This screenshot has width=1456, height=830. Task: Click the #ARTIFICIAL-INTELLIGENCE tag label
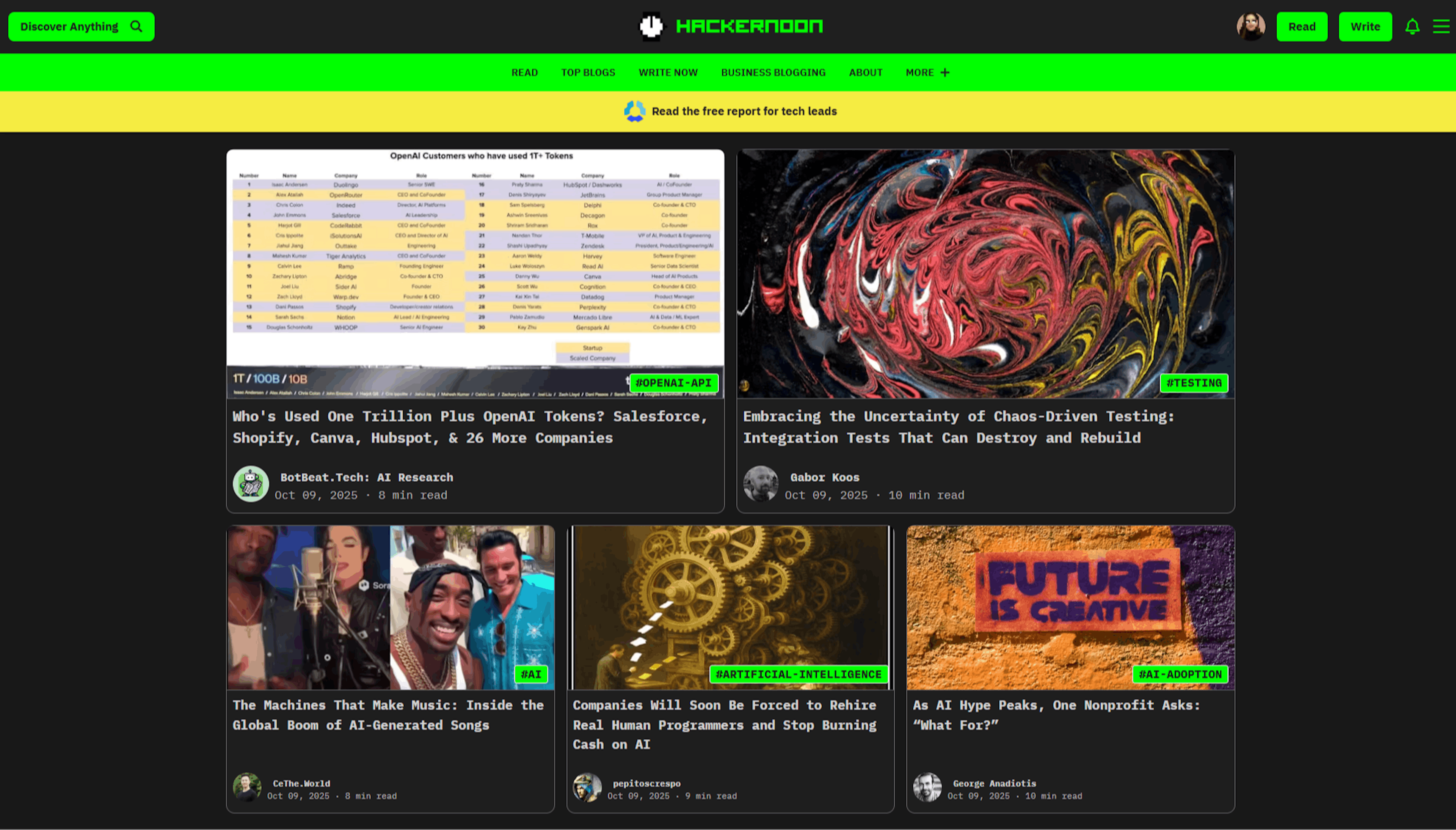pos(798,674)
